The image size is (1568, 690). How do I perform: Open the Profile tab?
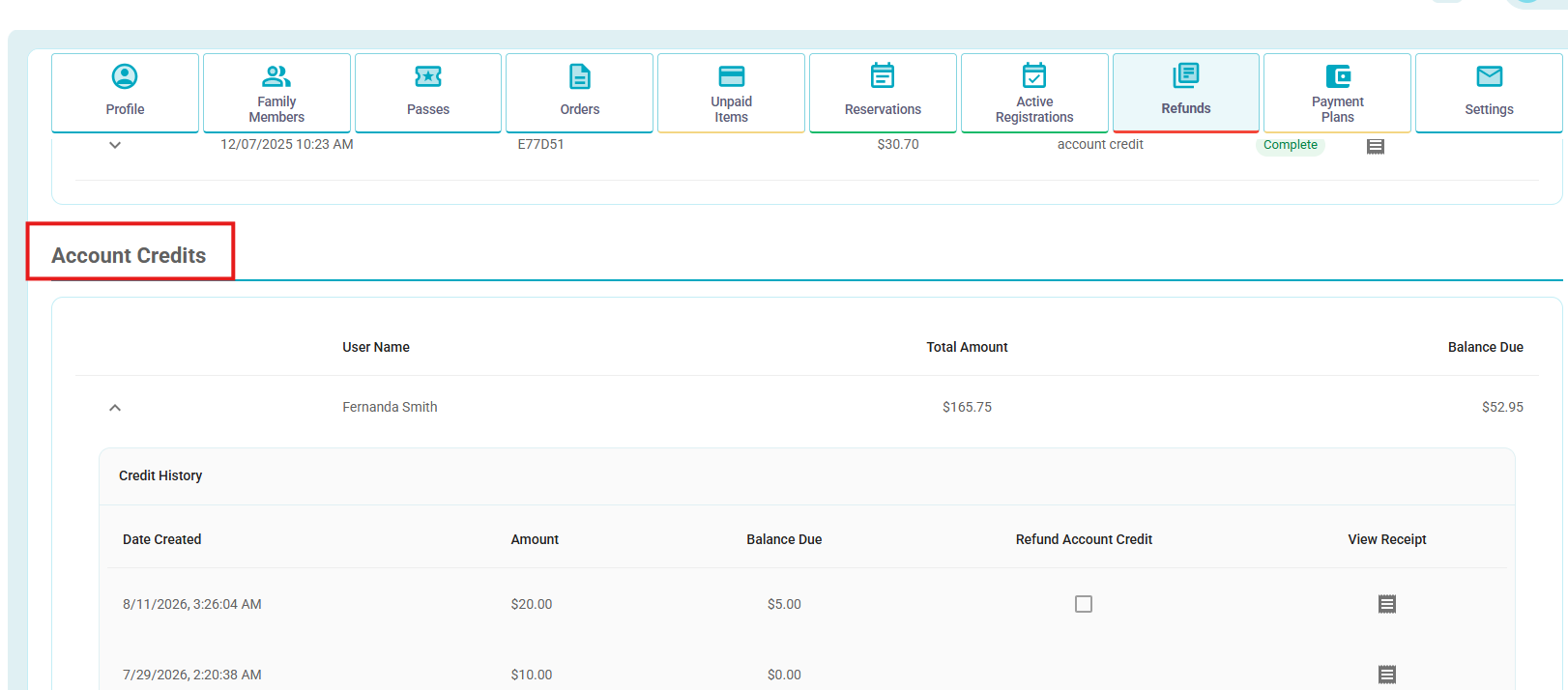125,93
